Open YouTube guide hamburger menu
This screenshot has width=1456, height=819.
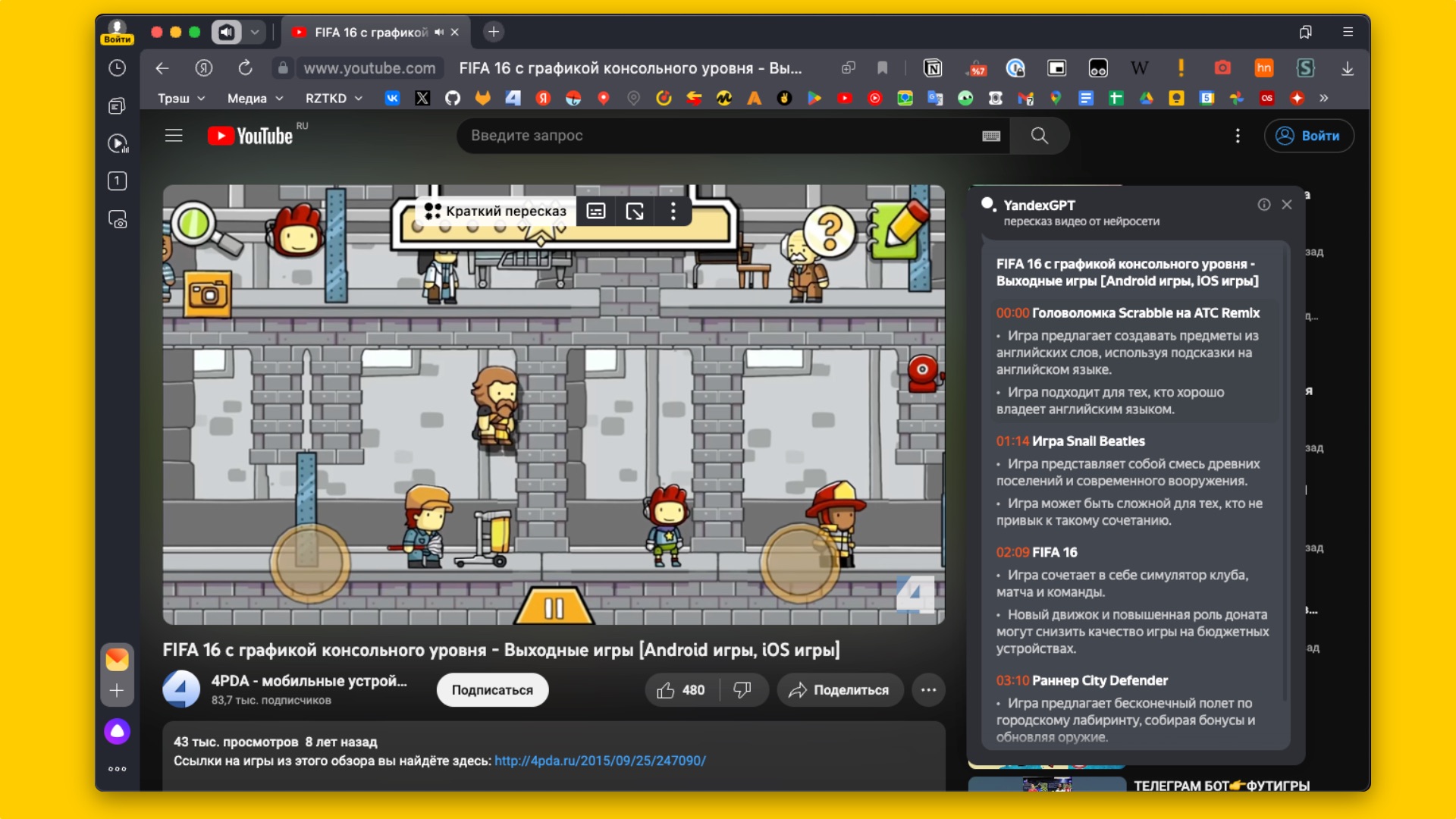174,136
